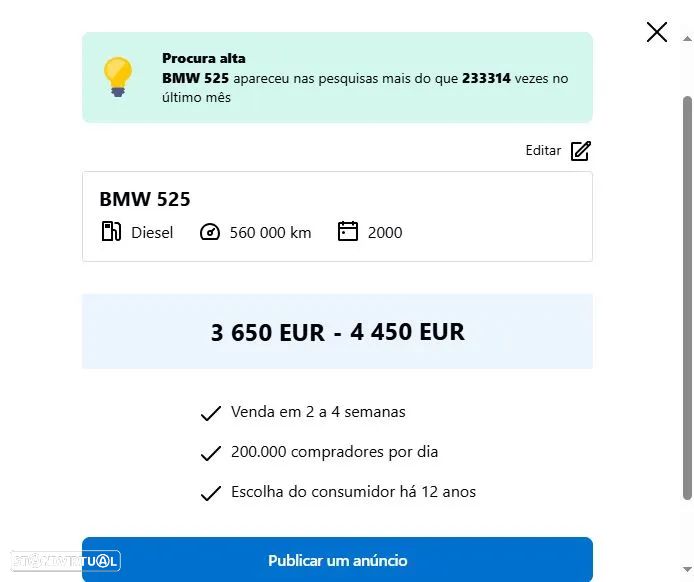The height and width of the screenshot is (582, 694).
Task: Close the valuation dialog
Action: pos(657,32)
